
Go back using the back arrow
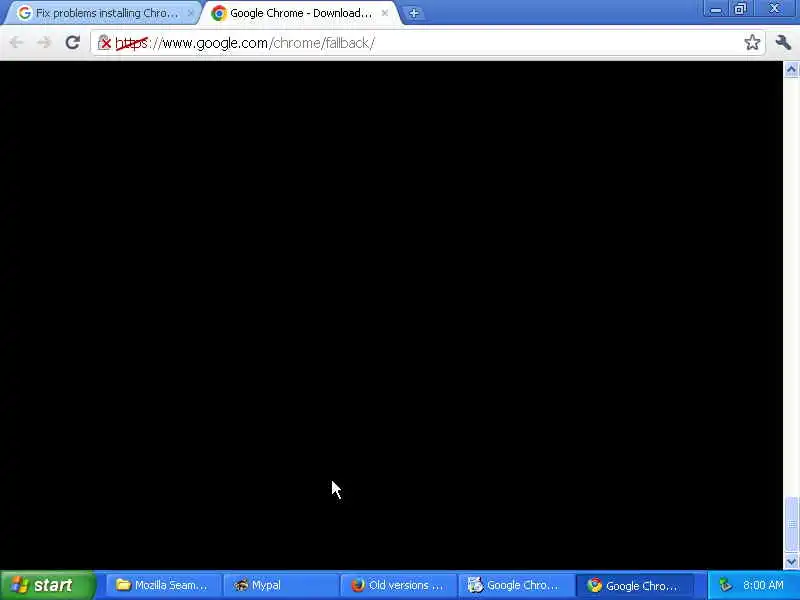pyautogui.click(x=16, y=42)
